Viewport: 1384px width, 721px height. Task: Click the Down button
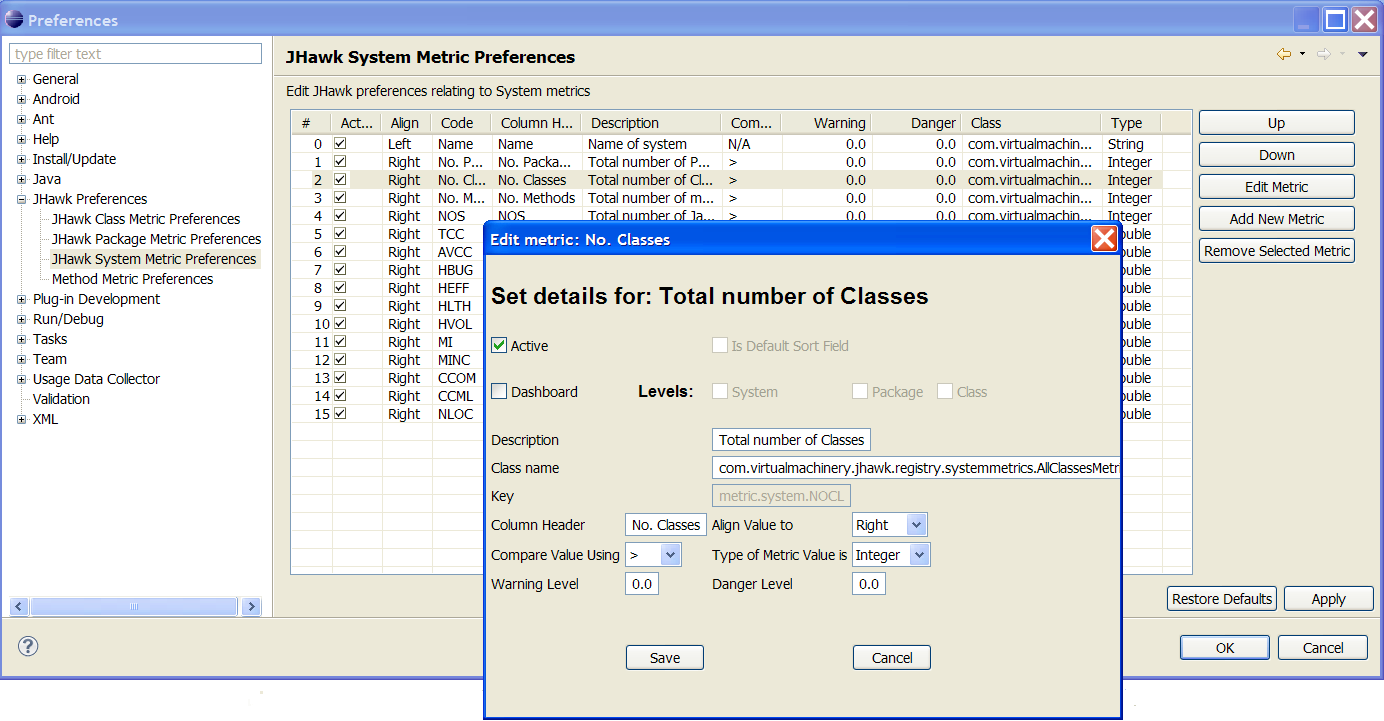click(x=1276, y=155)
